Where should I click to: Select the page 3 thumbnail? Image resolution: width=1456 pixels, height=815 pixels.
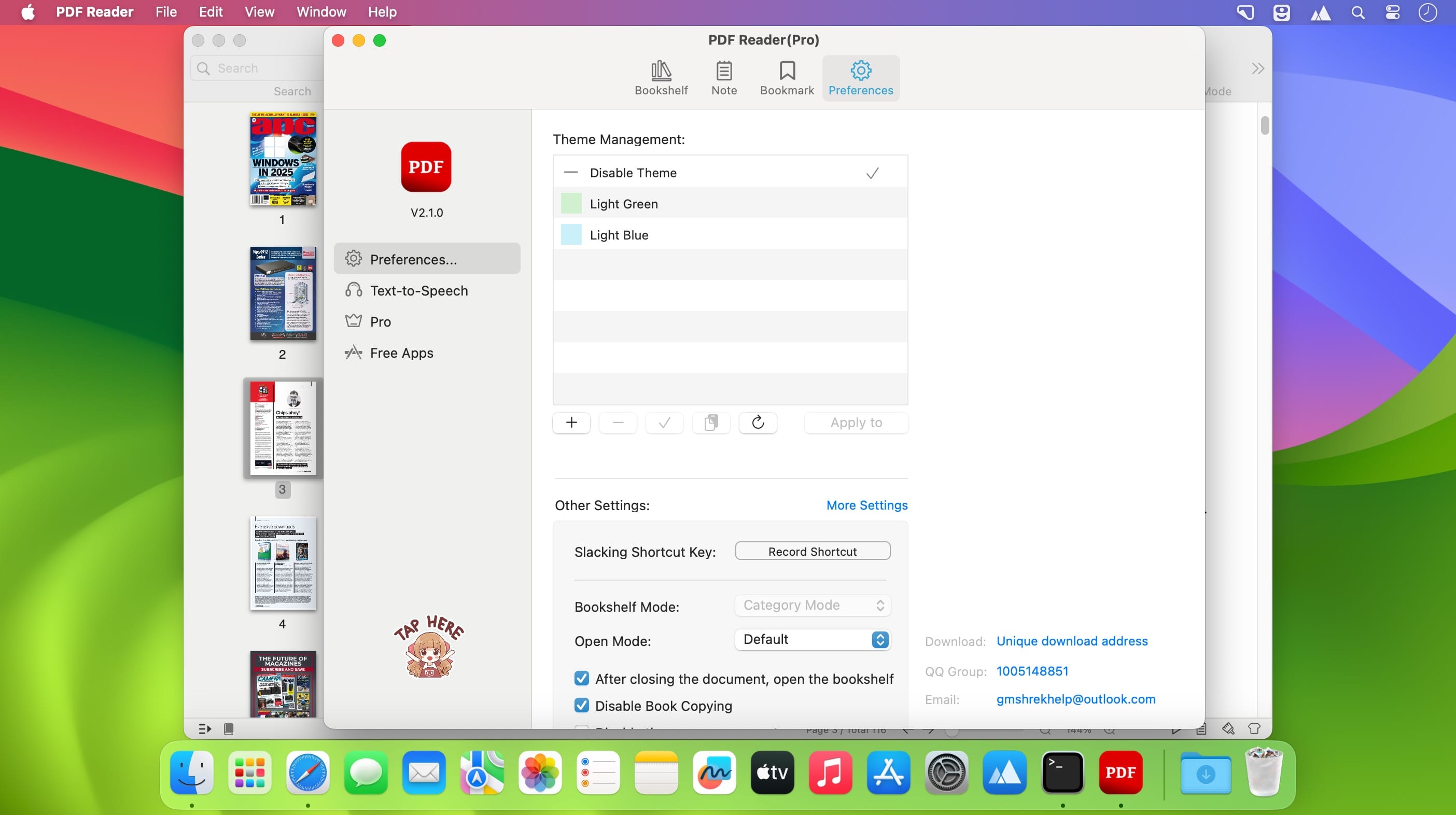(x=283, y=428)
